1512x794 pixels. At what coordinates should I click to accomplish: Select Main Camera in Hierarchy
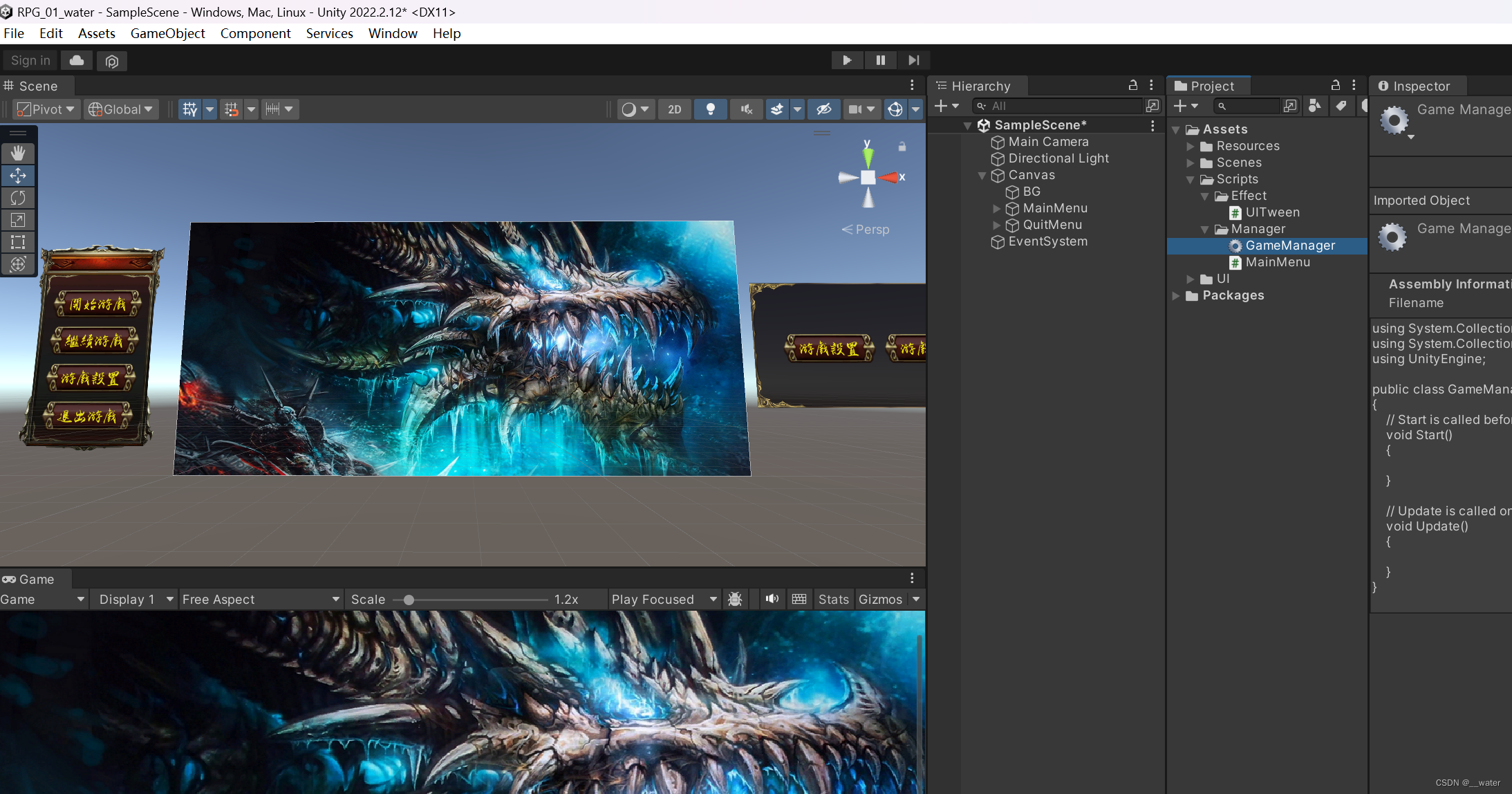(1048, 142)
